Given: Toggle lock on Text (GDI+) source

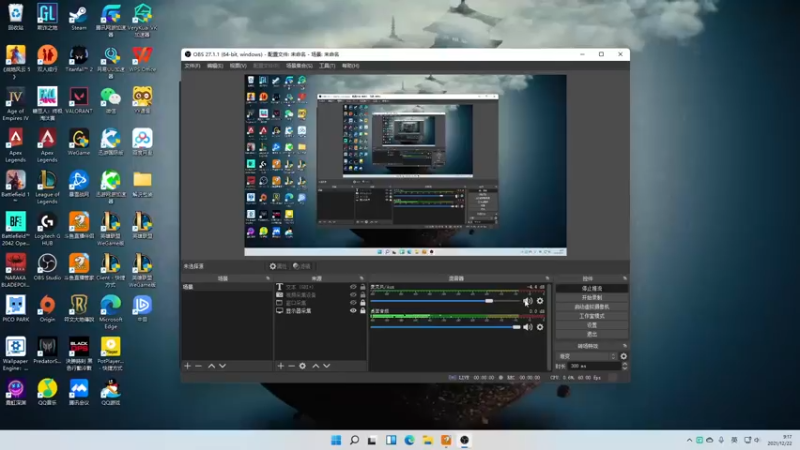Looking at the screenshot, I should [363, 287].
